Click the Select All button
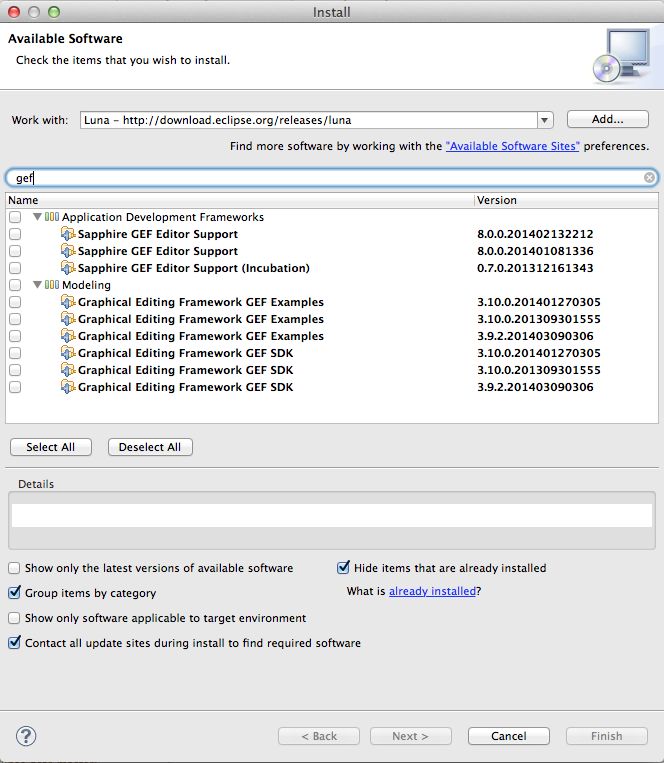This screenshot has height=763, width=664. click(51, 447)
